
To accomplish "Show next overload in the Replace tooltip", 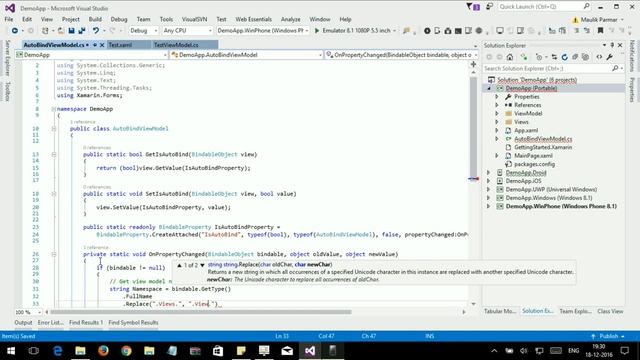I will (202, 265).
